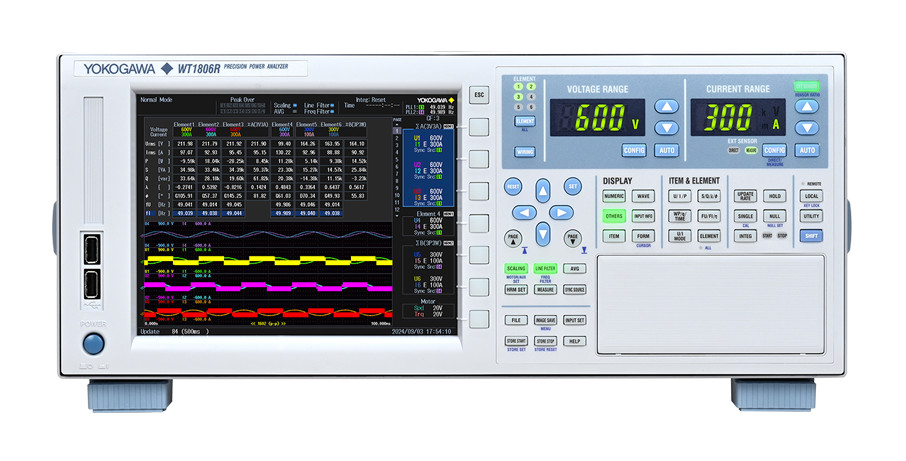
Task: Click the PAGE up round key
Action: [x=513, y=238]
